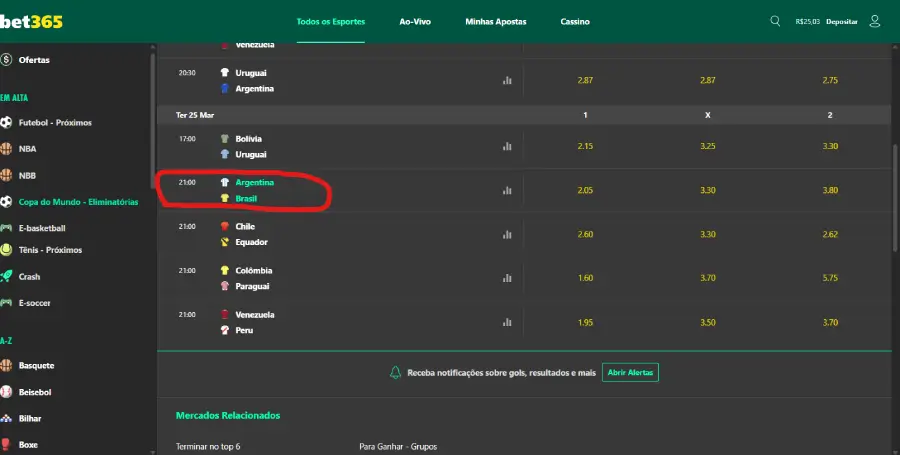Click the basketball icon beside NBB
This screenshot has height=455, width=900.
pos(6,176)
